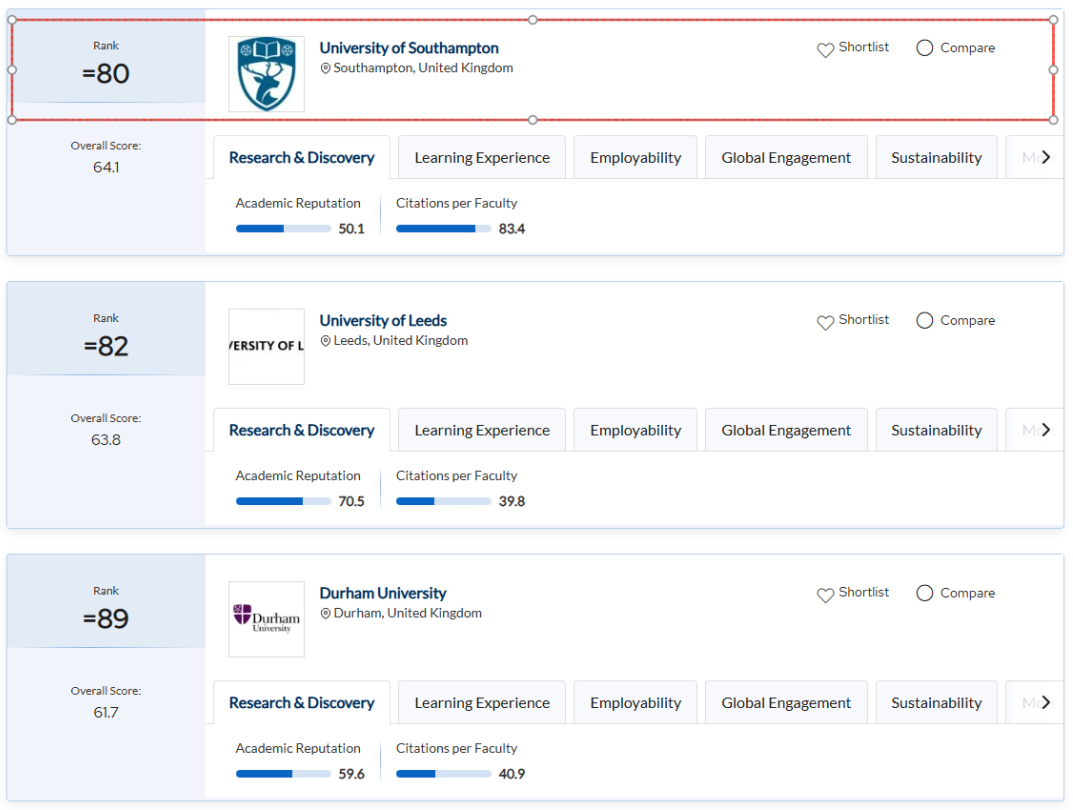This screenshot has width=1073, height=810.
Task: Open Southampton's Sustainability tab
Action: (x=936, y=157)
